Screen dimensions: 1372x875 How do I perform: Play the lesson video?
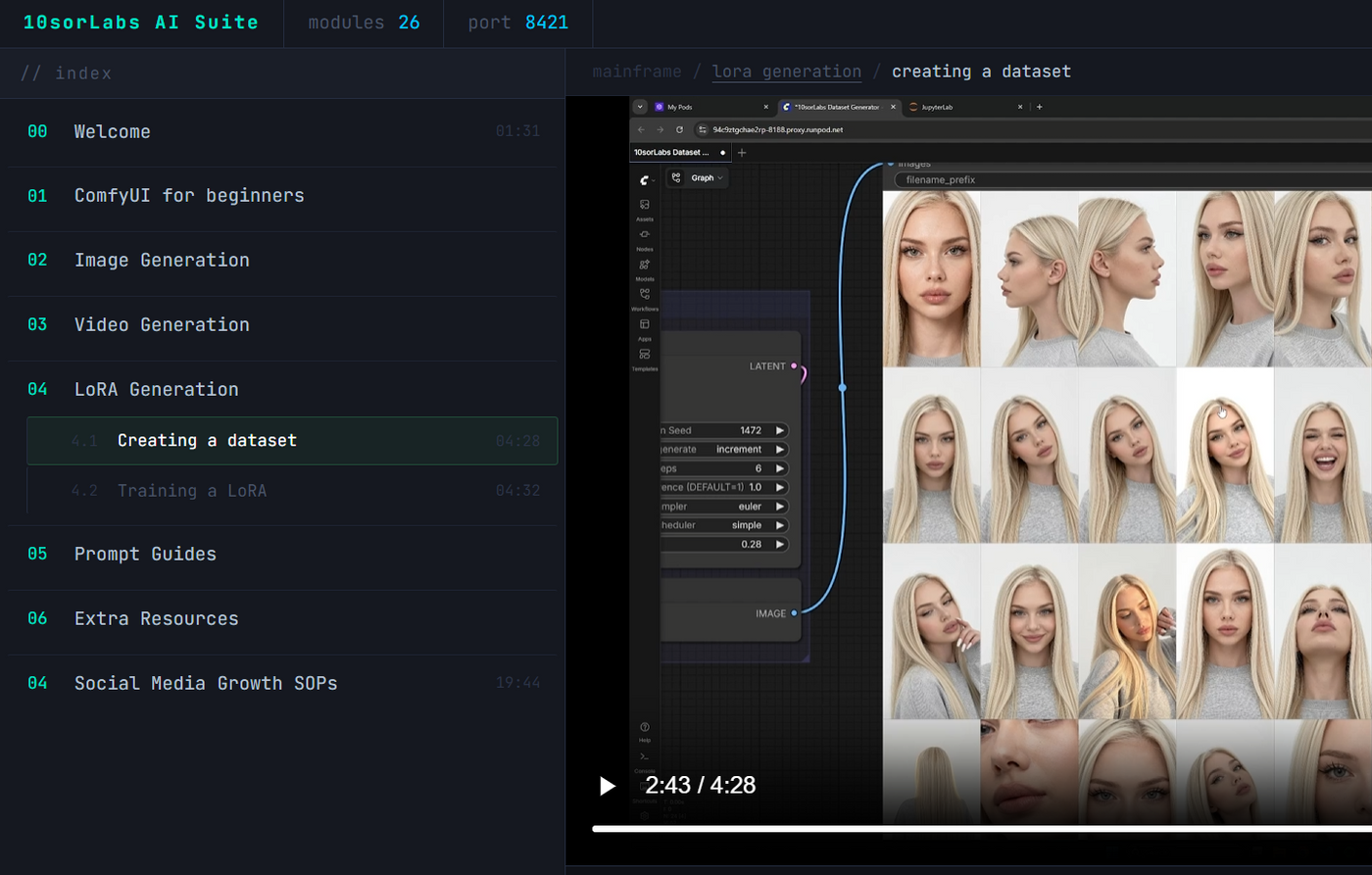608,786
